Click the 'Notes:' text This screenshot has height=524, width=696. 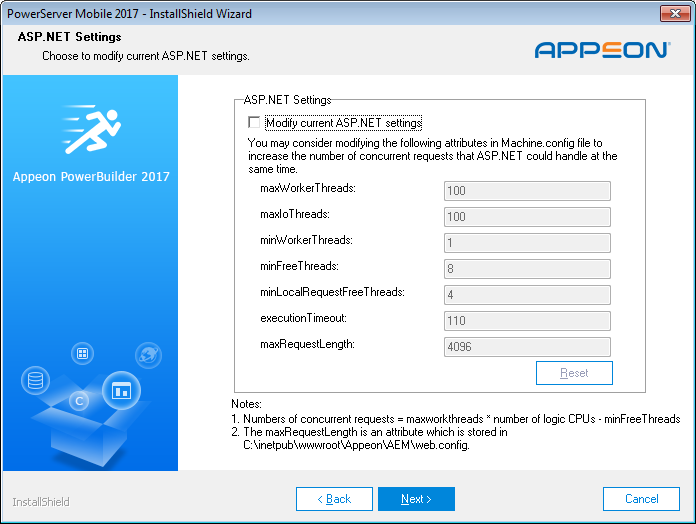point(246,404)
